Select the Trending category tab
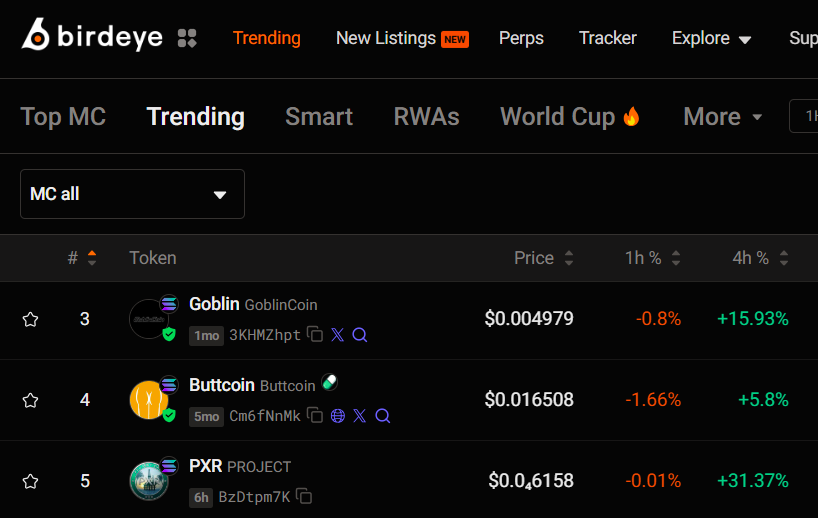Screen dimensions: 818x518 (x=196, y=116)
